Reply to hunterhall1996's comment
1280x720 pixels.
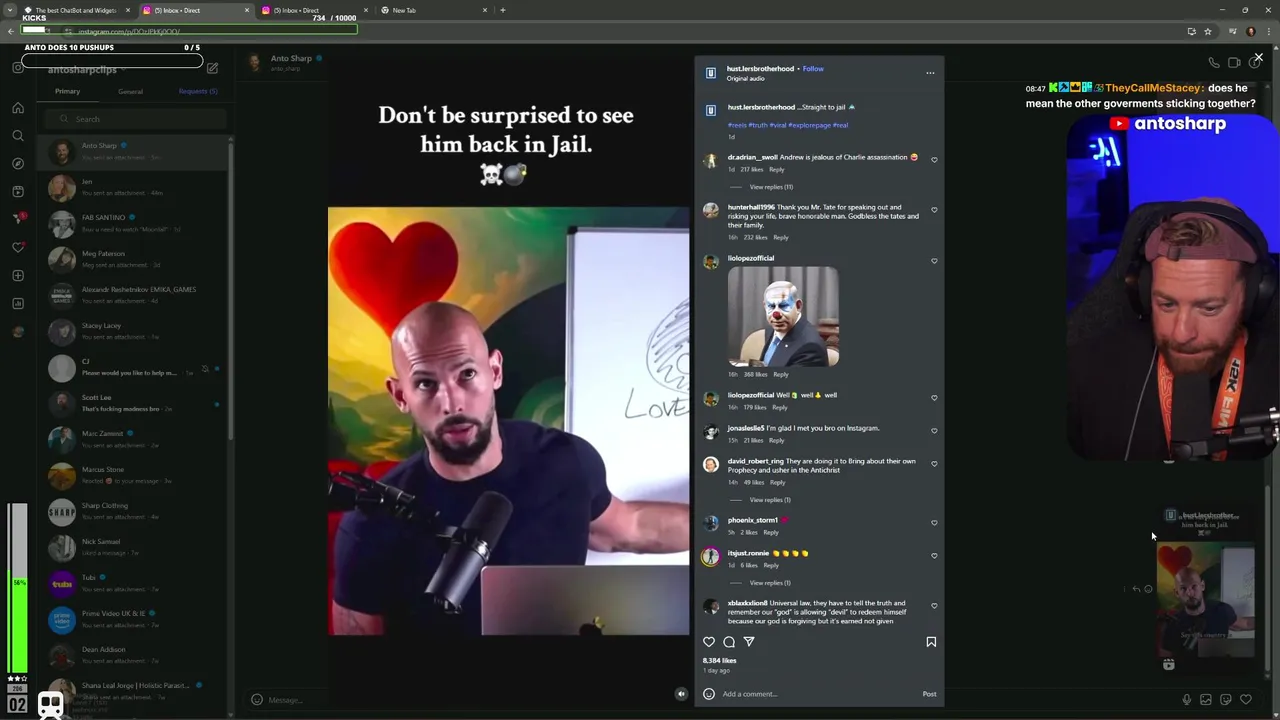781,237
